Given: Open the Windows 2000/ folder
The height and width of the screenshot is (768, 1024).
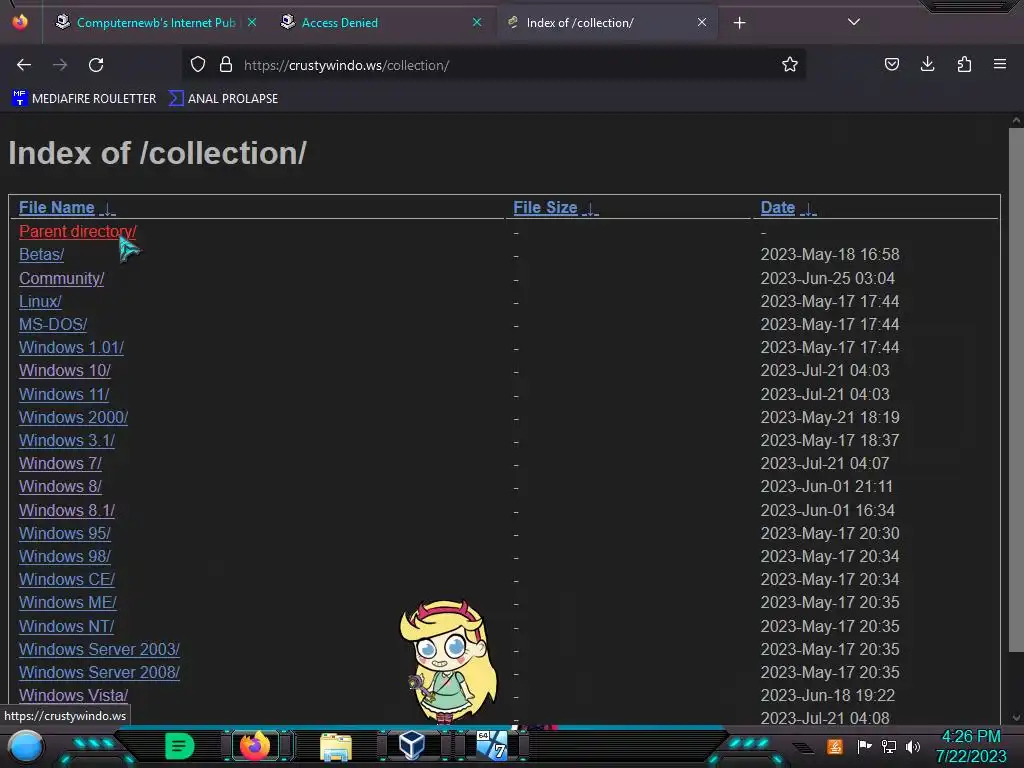Looking at the screenshot, I should pyautogui.click(x=73, y=417).
